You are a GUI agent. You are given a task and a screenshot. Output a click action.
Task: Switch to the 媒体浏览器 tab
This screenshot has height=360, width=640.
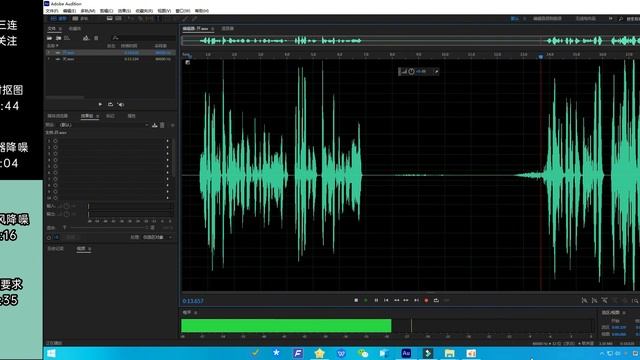point(58,116)
